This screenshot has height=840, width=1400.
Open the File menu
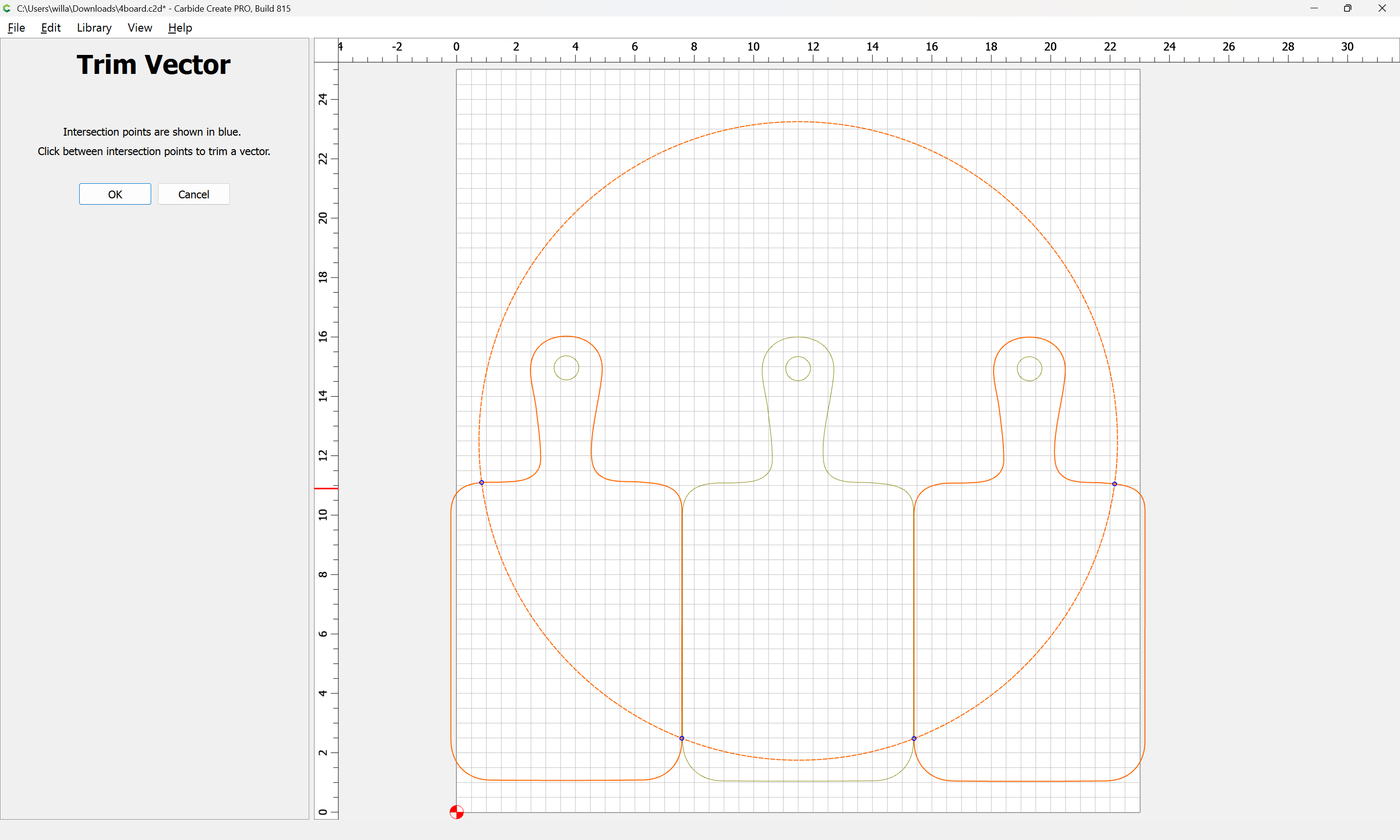(x=17, y=28)
